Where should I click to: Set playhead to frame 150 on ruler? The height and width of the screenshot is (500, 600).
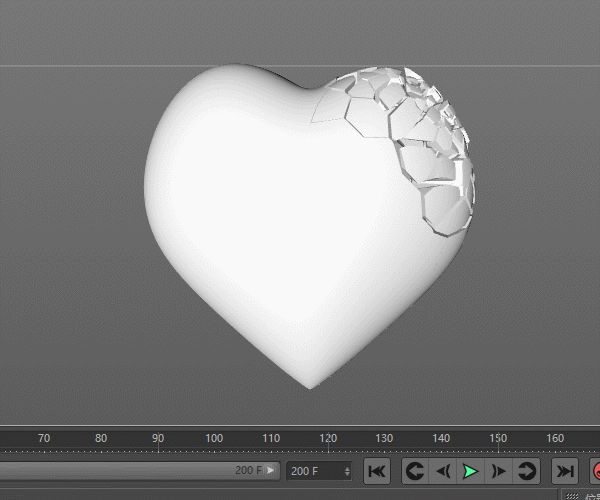point(498,438)
